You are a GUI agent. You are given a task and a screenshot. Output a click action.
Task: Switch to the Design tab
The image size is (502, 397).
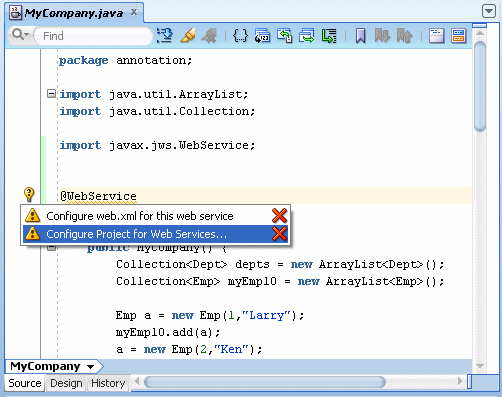coord(66,383)
